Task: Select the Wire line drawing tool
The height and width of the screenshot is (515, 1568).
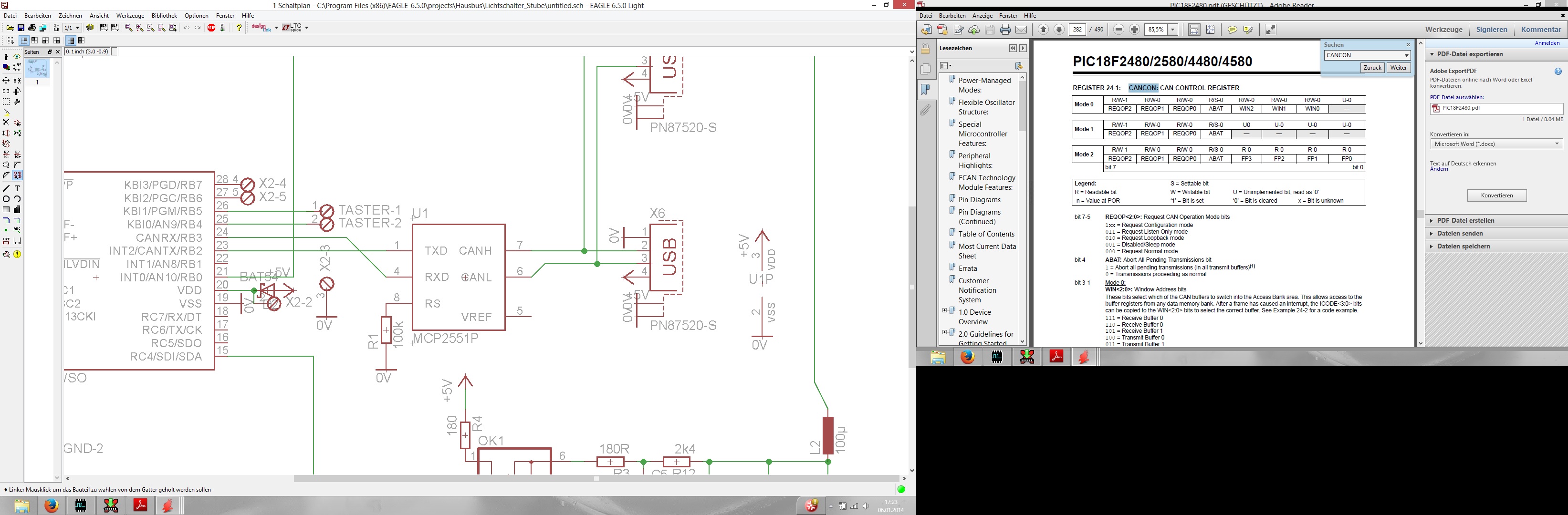Action: (6, 188)
